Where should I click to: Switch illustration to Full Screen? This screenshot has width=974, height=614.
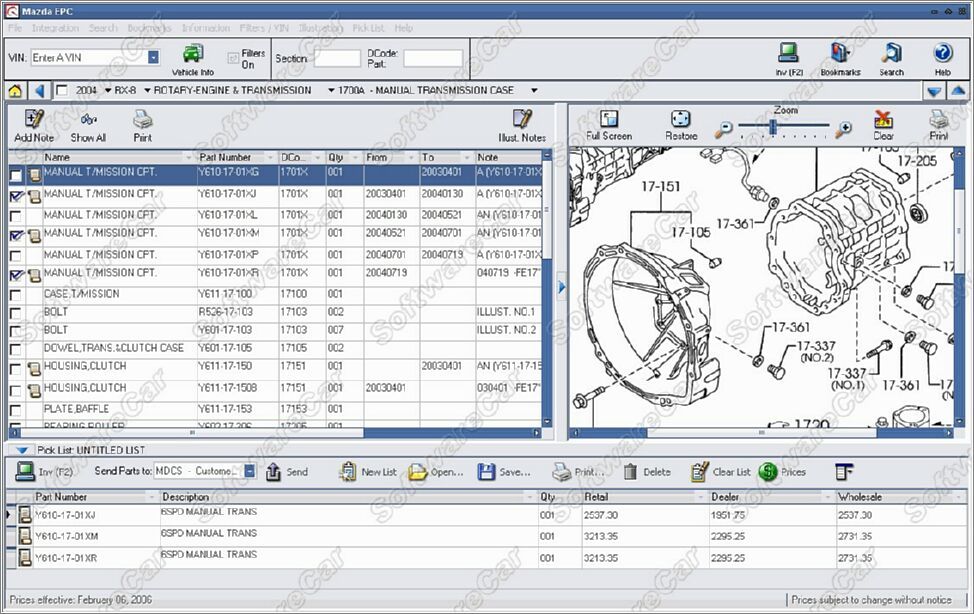(609, 118)
